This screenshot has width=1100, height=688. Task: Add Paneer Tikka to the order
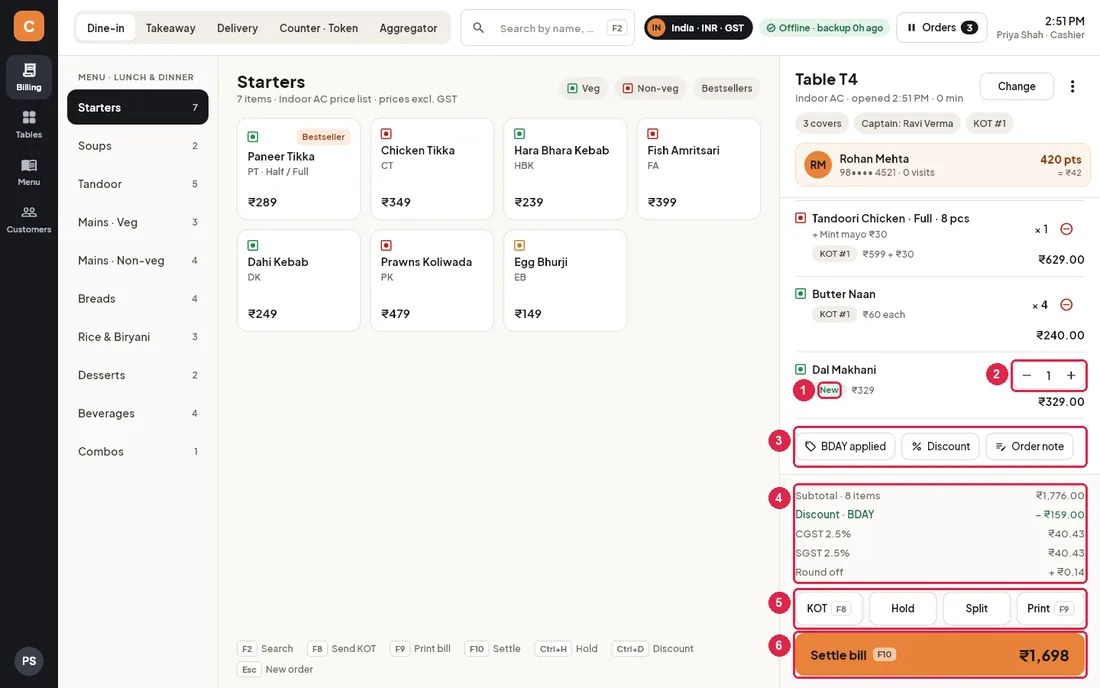299,169
